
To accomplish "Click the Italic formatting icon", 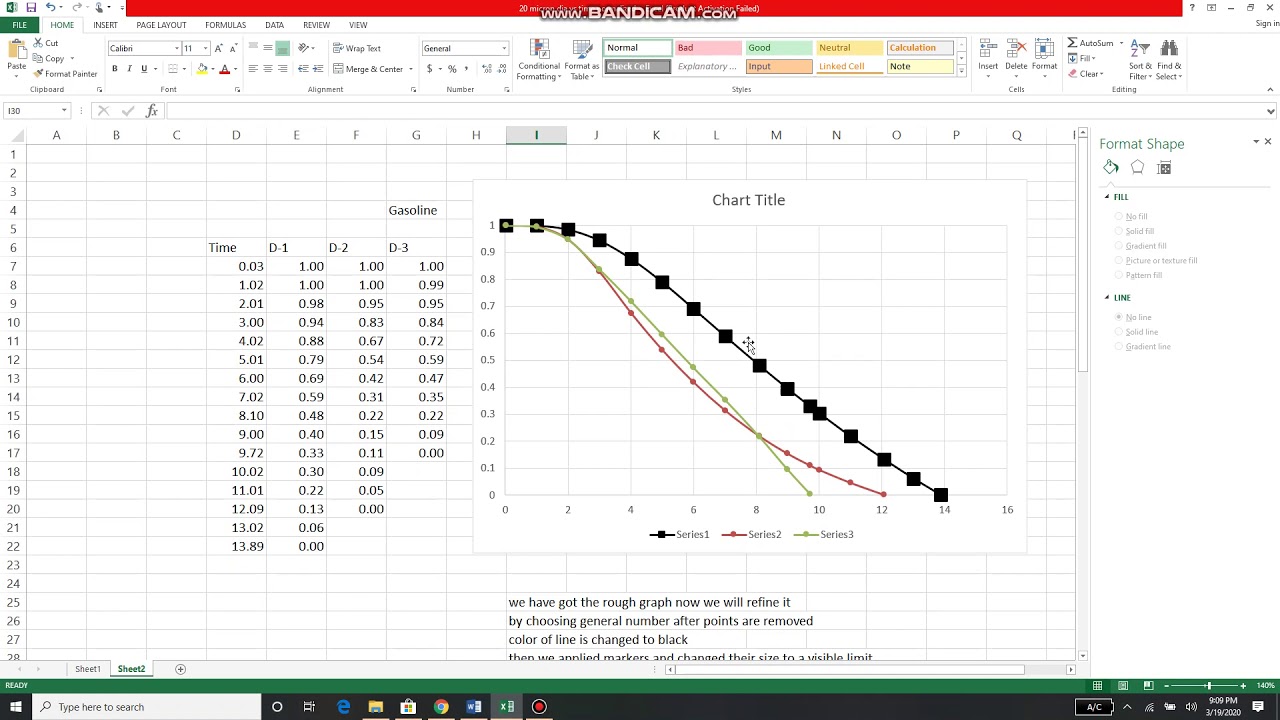I will [129, 69].
